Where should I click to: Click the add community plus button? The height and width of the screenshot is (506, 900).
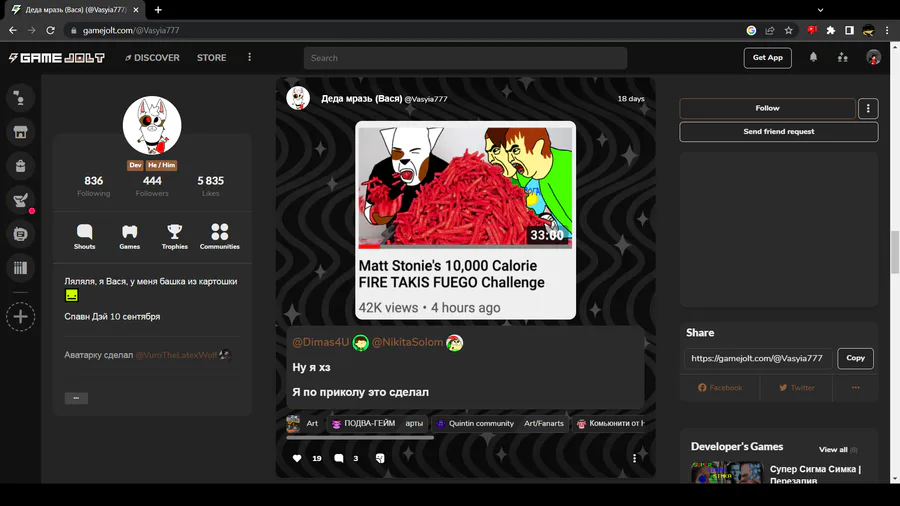click(20, 317)
